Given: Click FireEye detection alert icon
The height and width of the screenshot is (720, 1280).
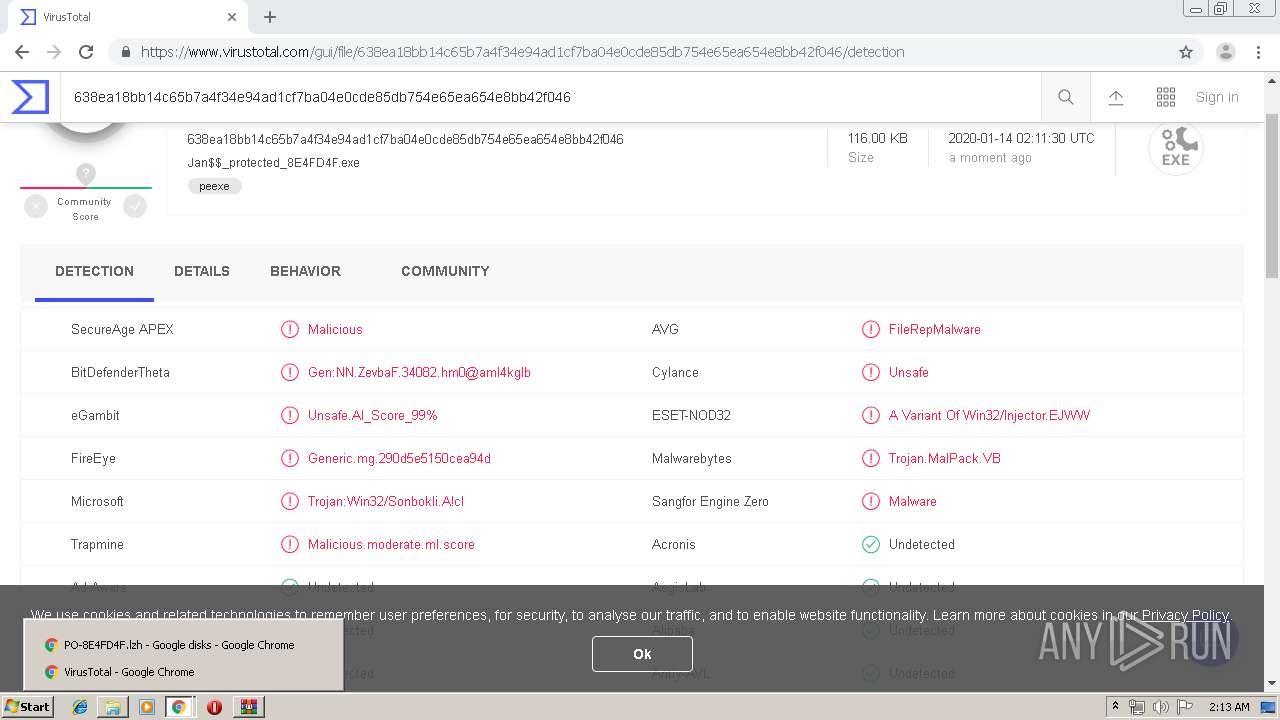Looking at the screenshot, I should pos(290,458).
